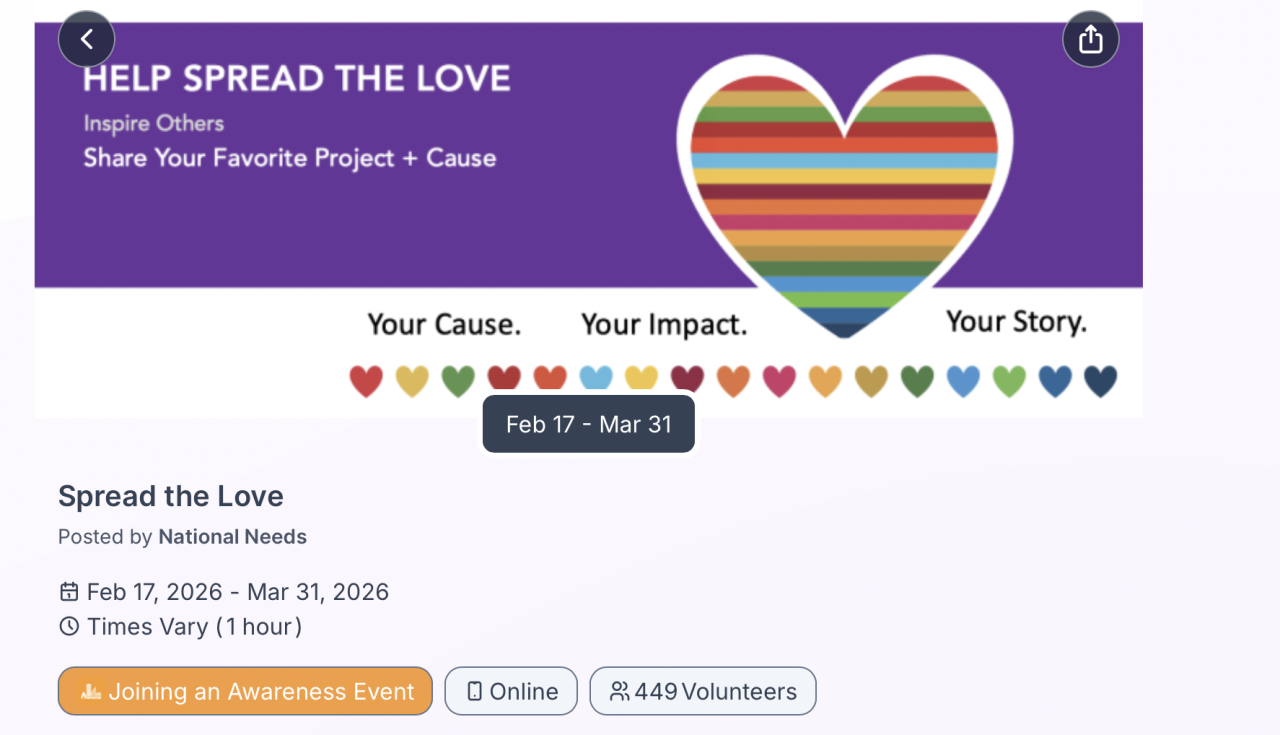Open the National Needs organization link
This screenshot has height=735, width=1280.
[x=232, y=537]
